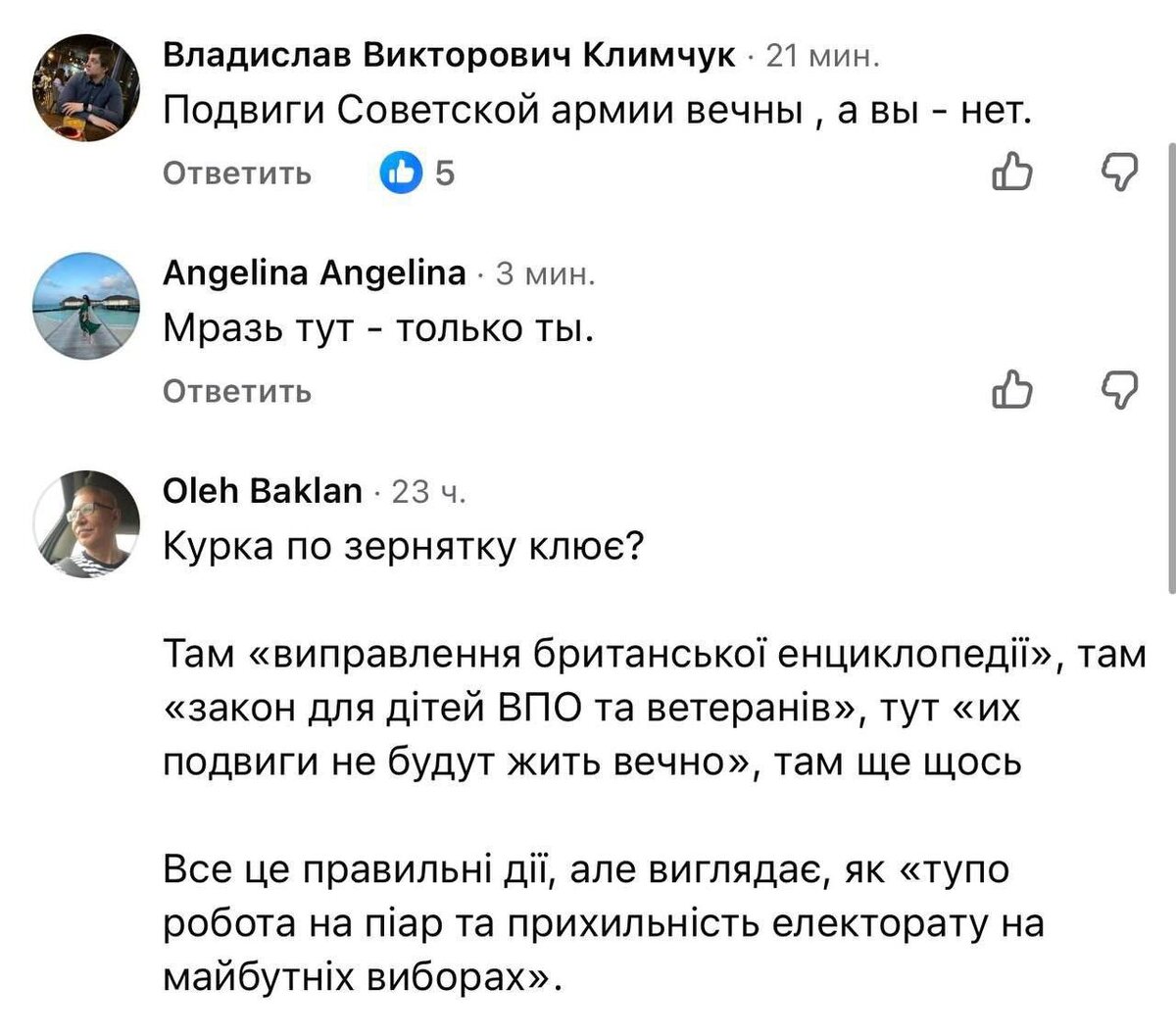Click the thumbs down icon on Angelina's comment

coord(1119,391)
